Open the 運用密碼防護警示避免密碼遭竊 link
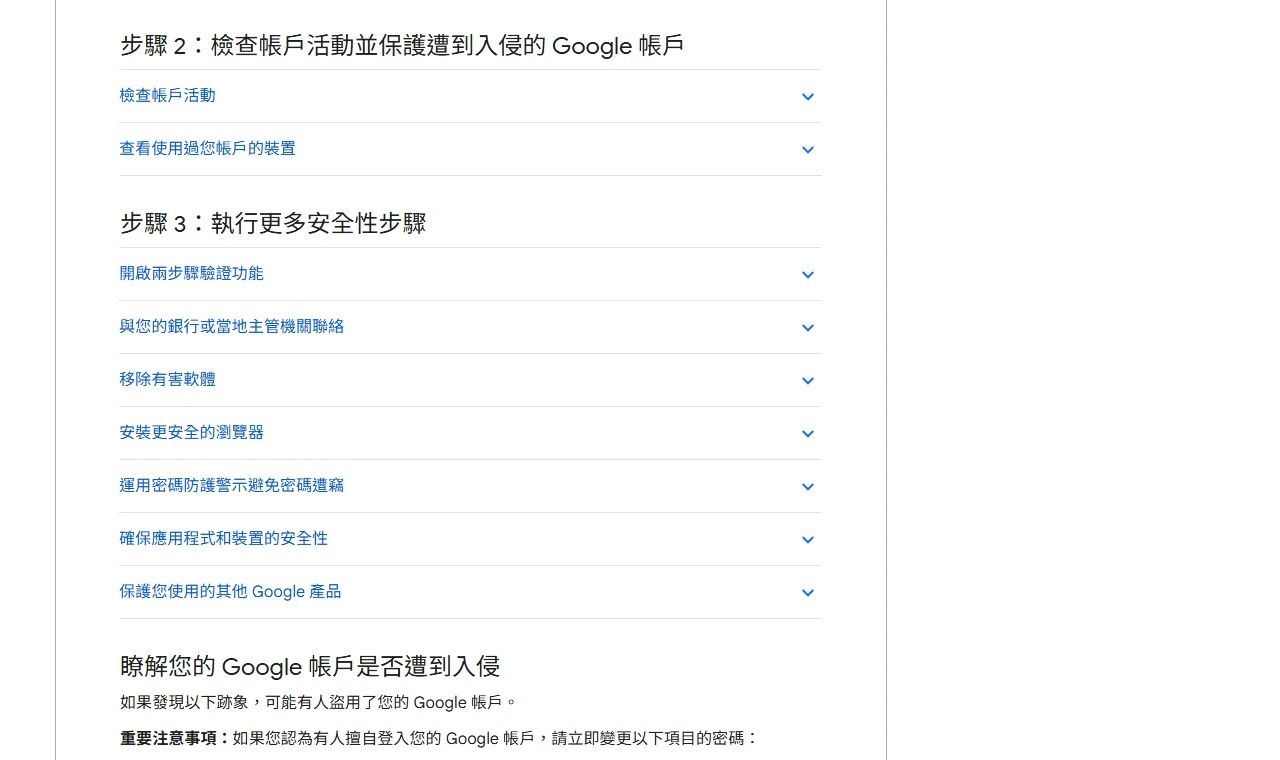This screenshot has width=1280, height=760. point(231,485)
